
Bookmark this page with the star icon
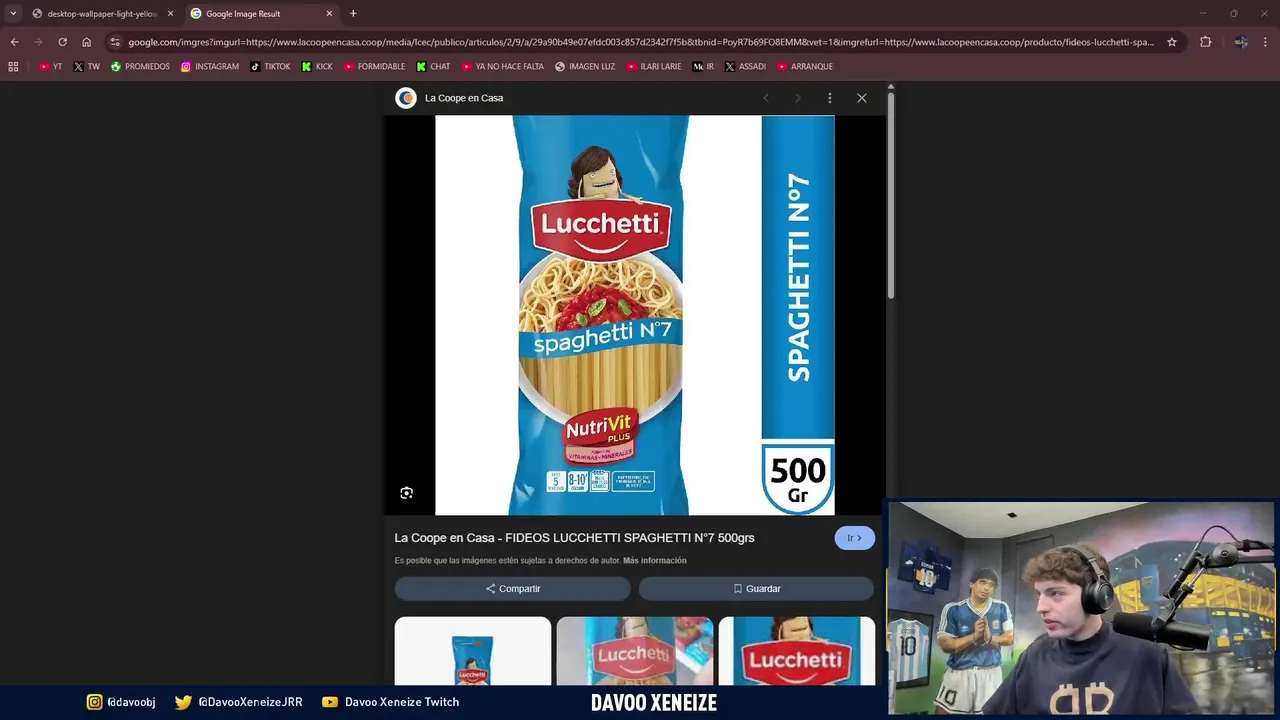coord(1172,42)
